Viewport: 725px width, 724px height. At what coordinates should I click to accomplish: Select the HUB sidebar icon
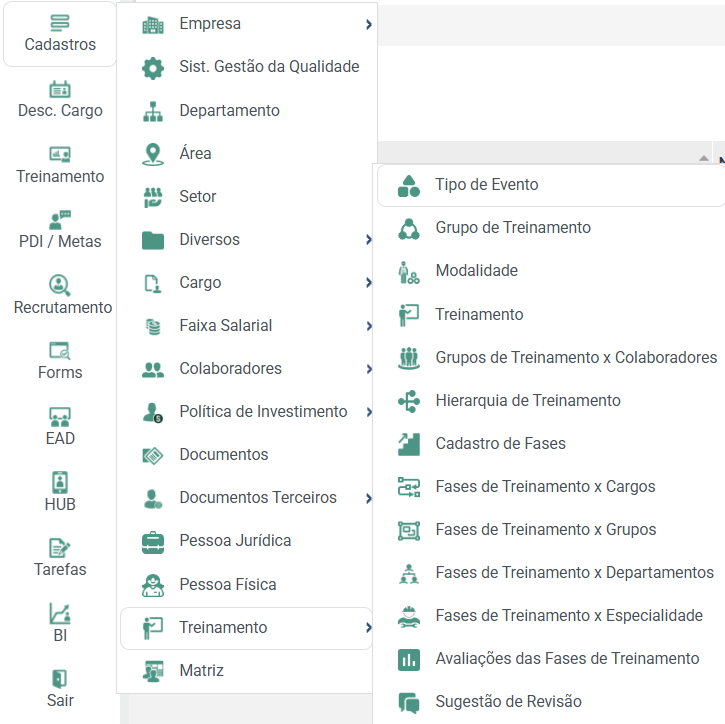60,483
